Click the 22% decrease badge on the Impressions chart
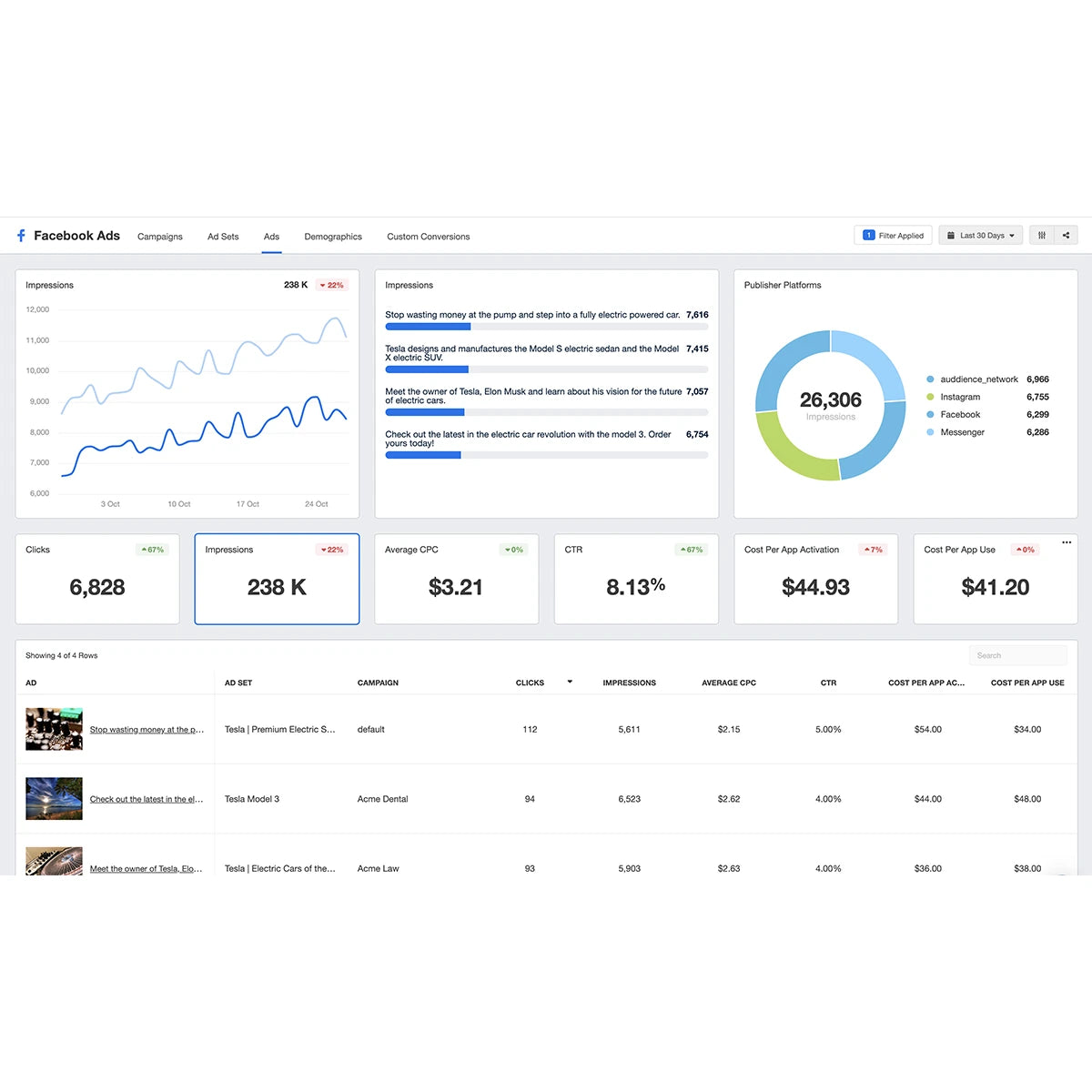1092x1092 pixels. click(332, 285)
